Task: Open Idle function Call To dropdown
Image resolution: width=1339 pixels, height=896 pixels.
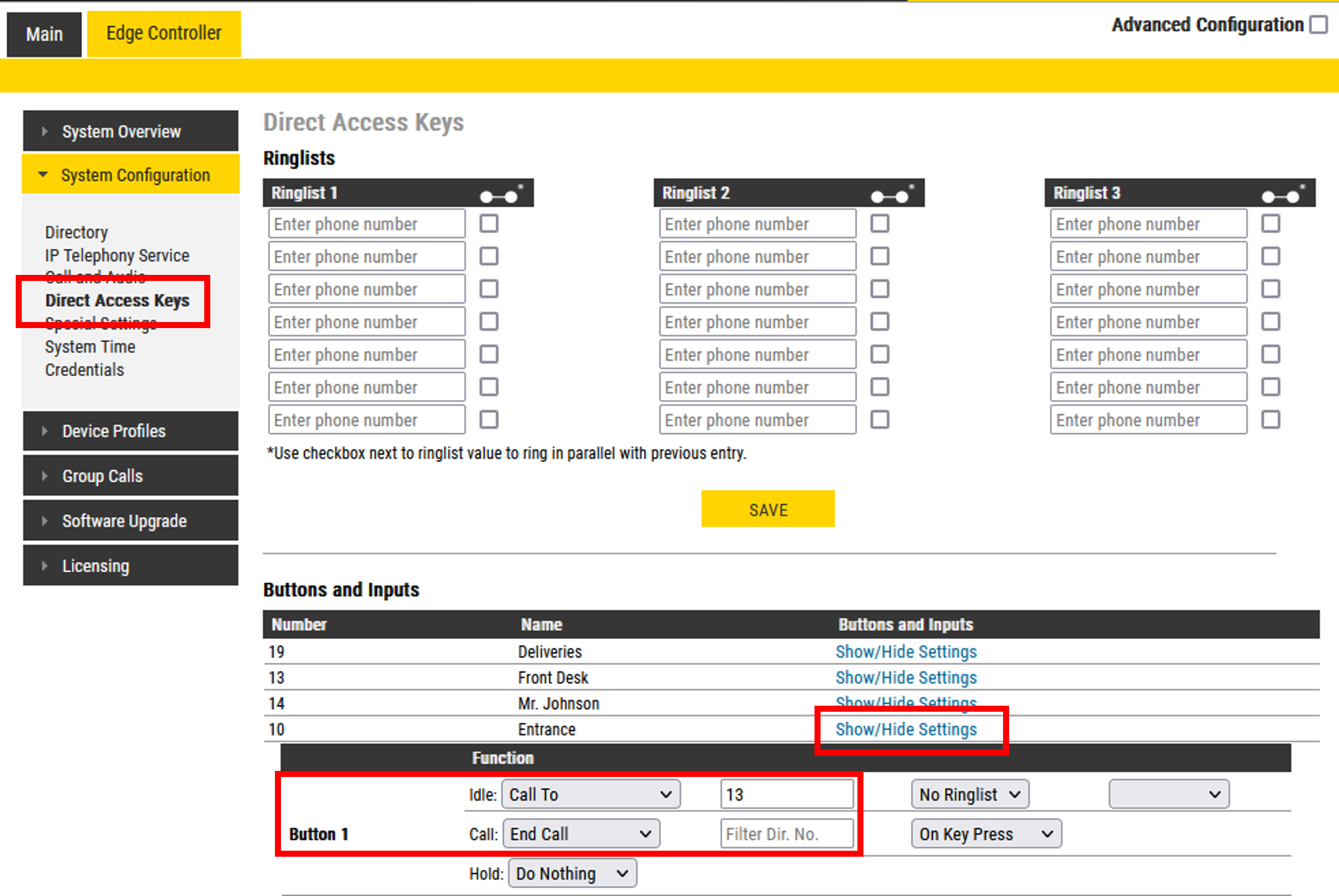Action: coord(590,794)
